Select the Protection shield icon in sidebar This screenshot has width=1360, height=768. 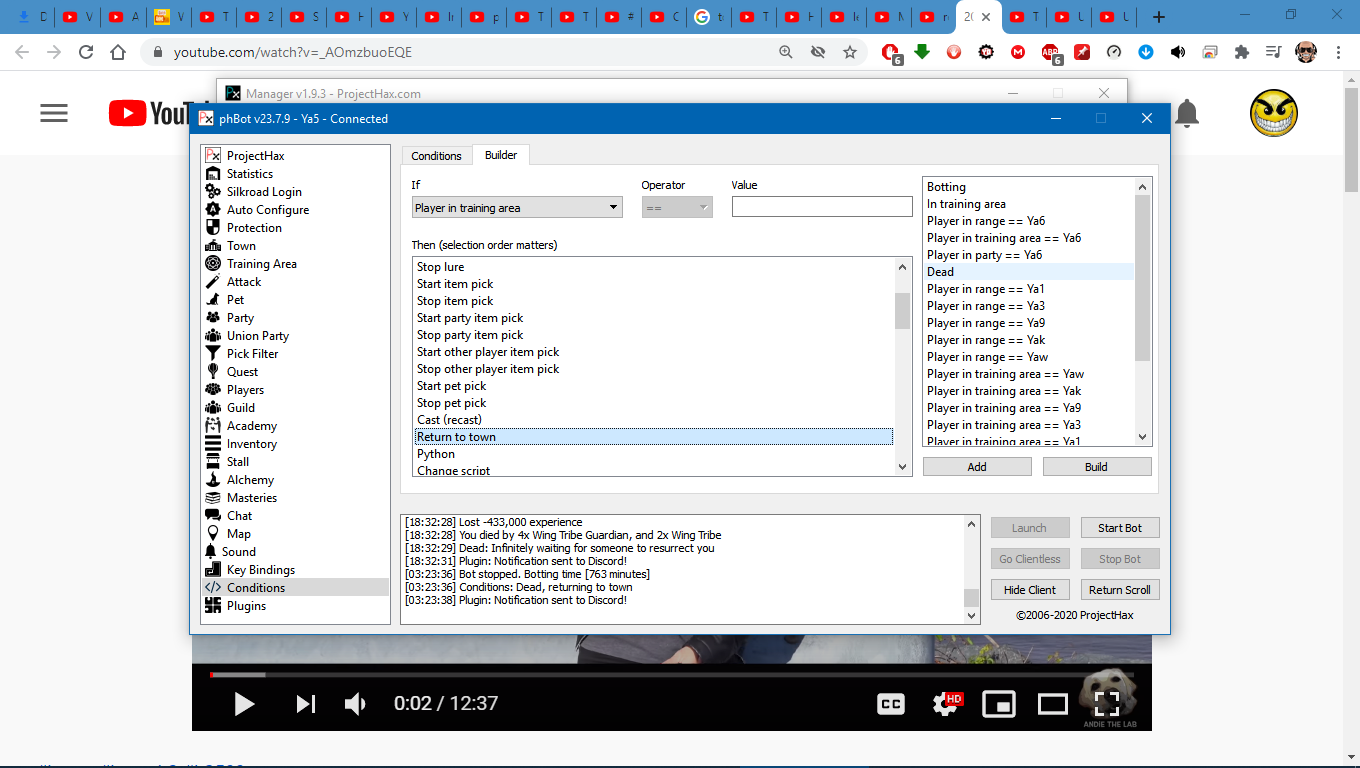(x=212, y=228)
